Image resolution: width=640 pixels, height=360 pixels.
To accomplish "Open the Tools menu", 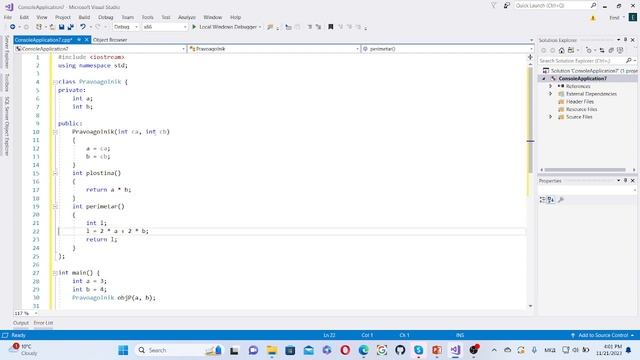I will 147,17.
